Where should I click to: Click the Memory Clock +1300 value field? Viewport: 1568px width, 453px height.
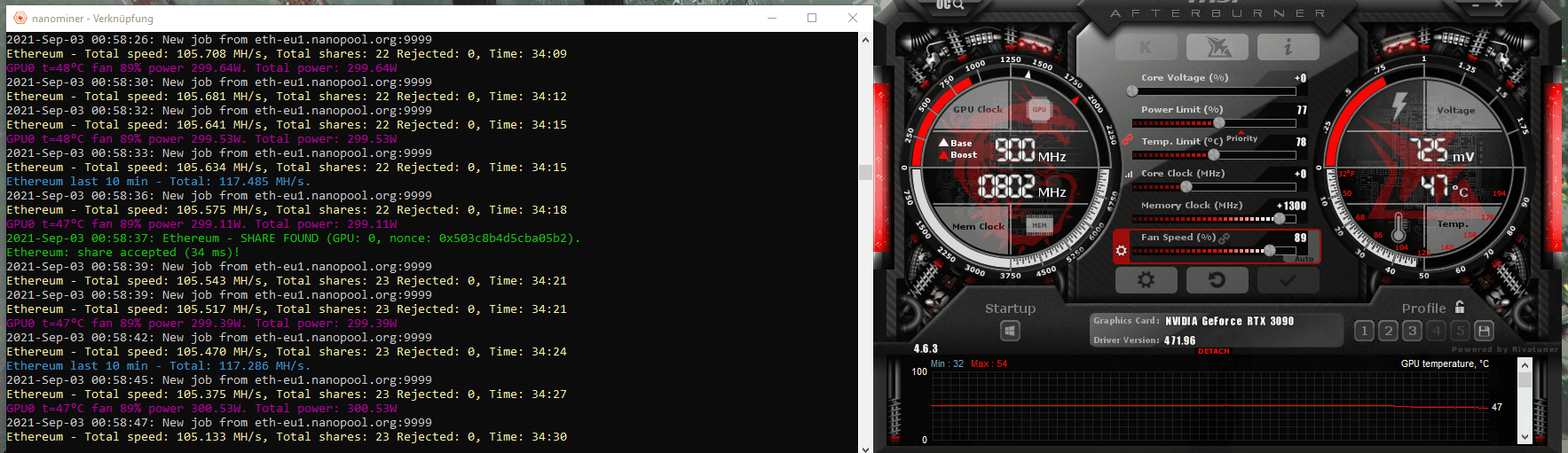tap(1292, 206)
